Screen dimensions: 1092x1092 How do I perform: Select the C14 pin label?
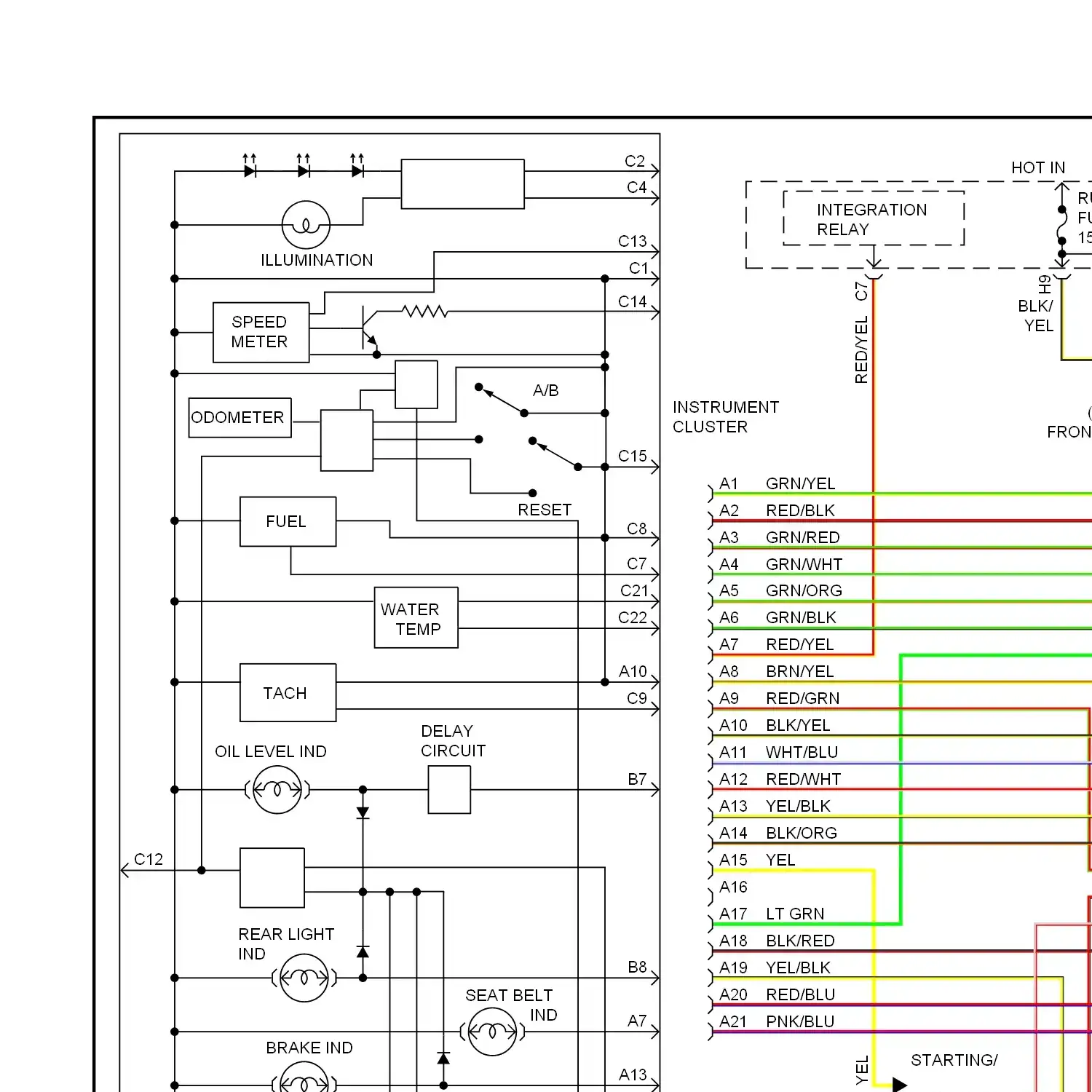632,301
